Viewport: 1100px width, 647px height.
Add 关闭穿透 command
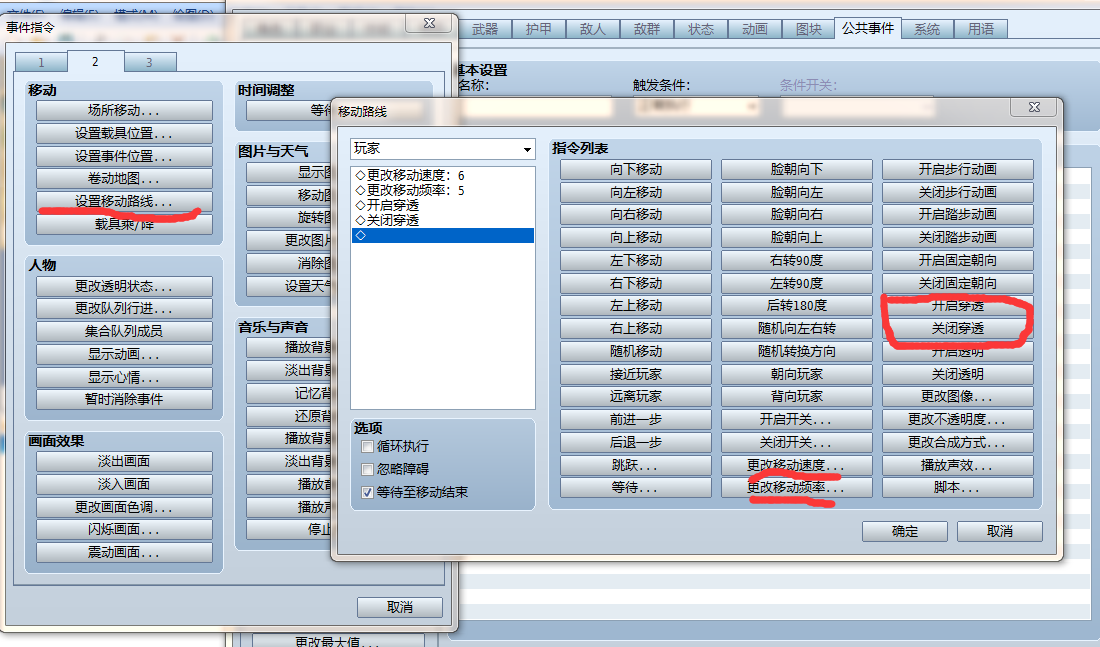click(958, 328)
